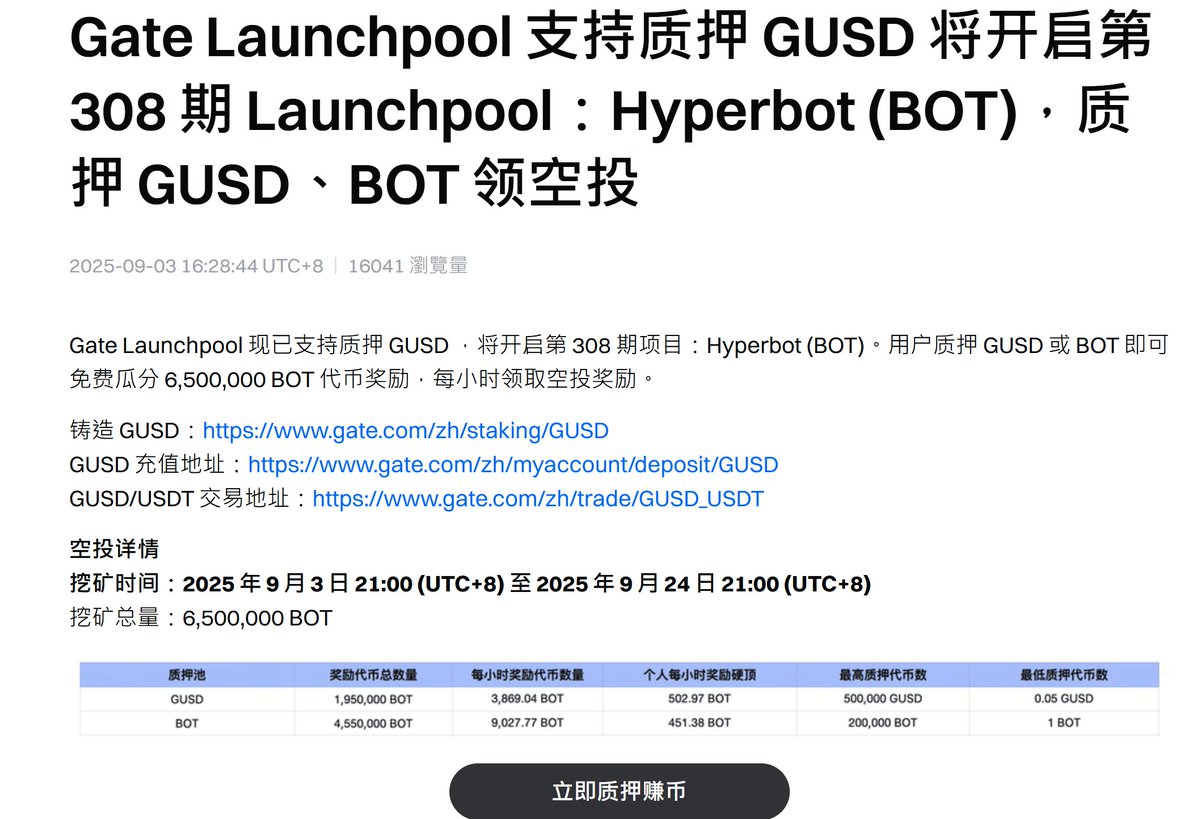Click the 16041 瀏覽量 view count
This screenshot has height=819, width=1200.
tap(408, 266)
